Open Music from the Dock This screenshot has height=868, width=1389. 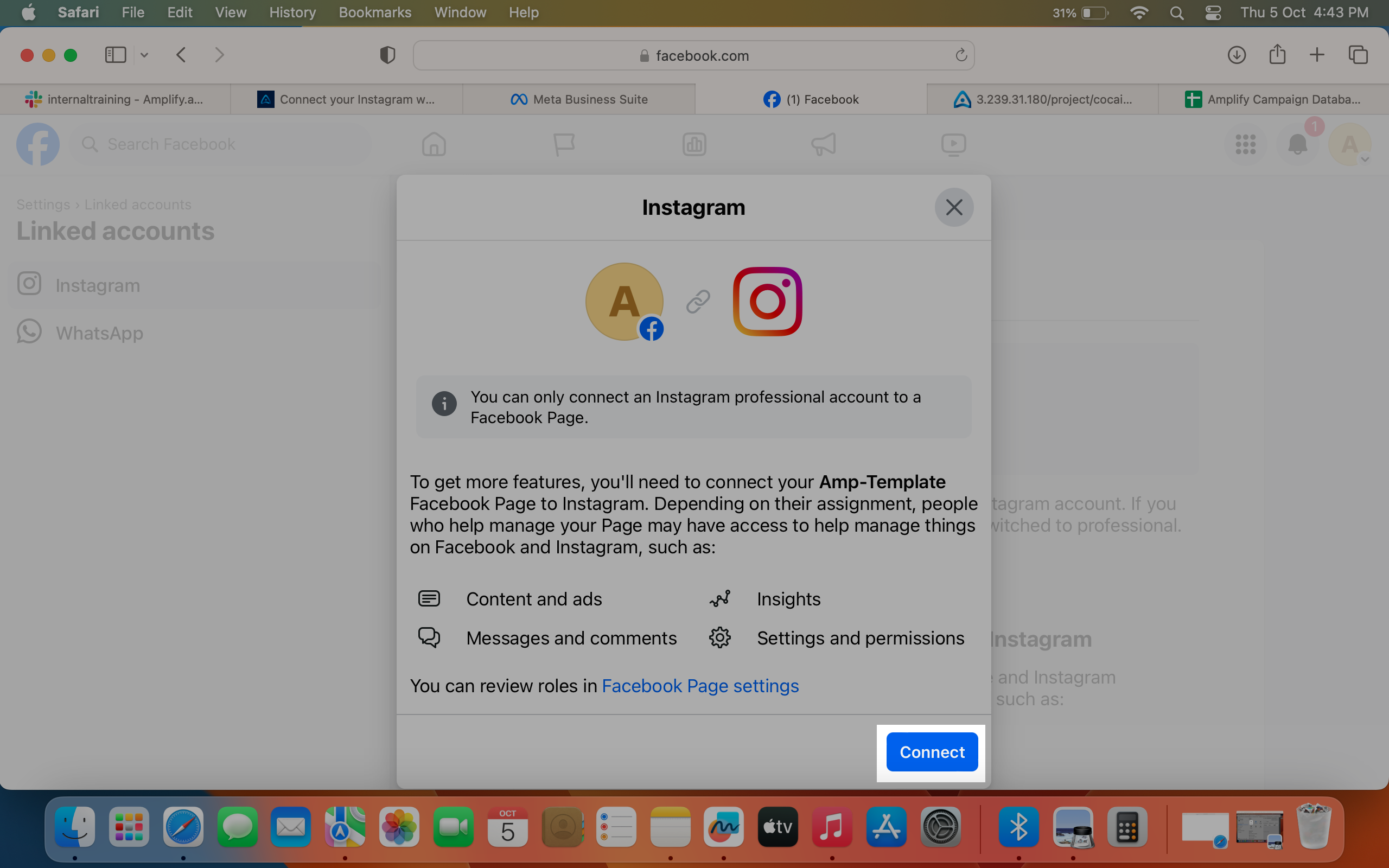click(832, 827)
